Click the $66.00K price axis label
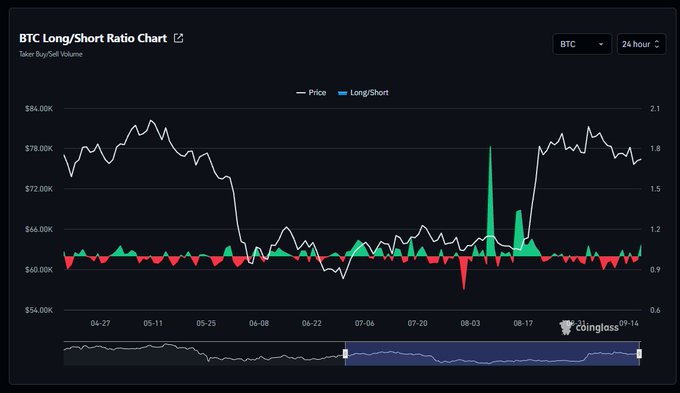 click(39, 229)
